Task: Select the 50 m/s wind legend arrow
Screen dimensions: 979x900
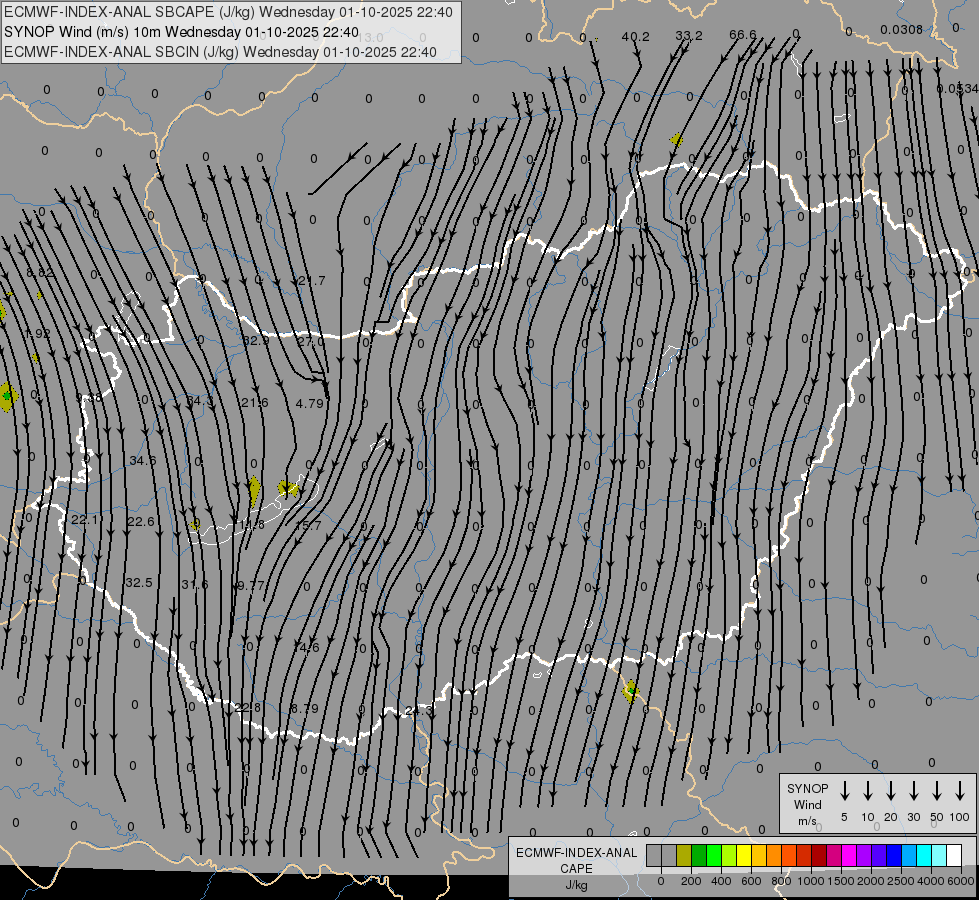Action: tap(937, 791)
